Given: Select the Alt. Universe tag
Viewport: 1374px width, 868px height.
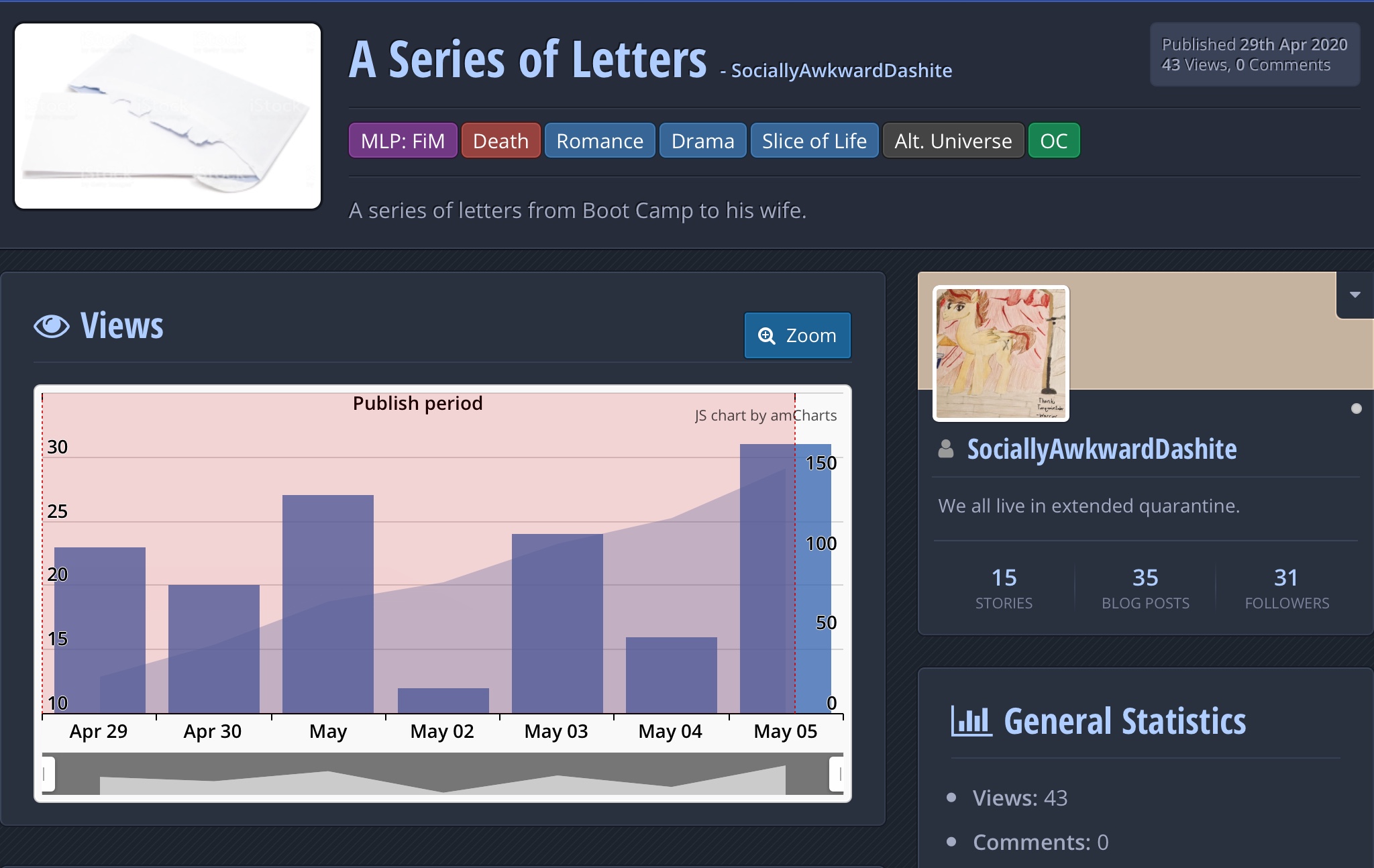Looking at the screenshot, I should click(953, 141).
